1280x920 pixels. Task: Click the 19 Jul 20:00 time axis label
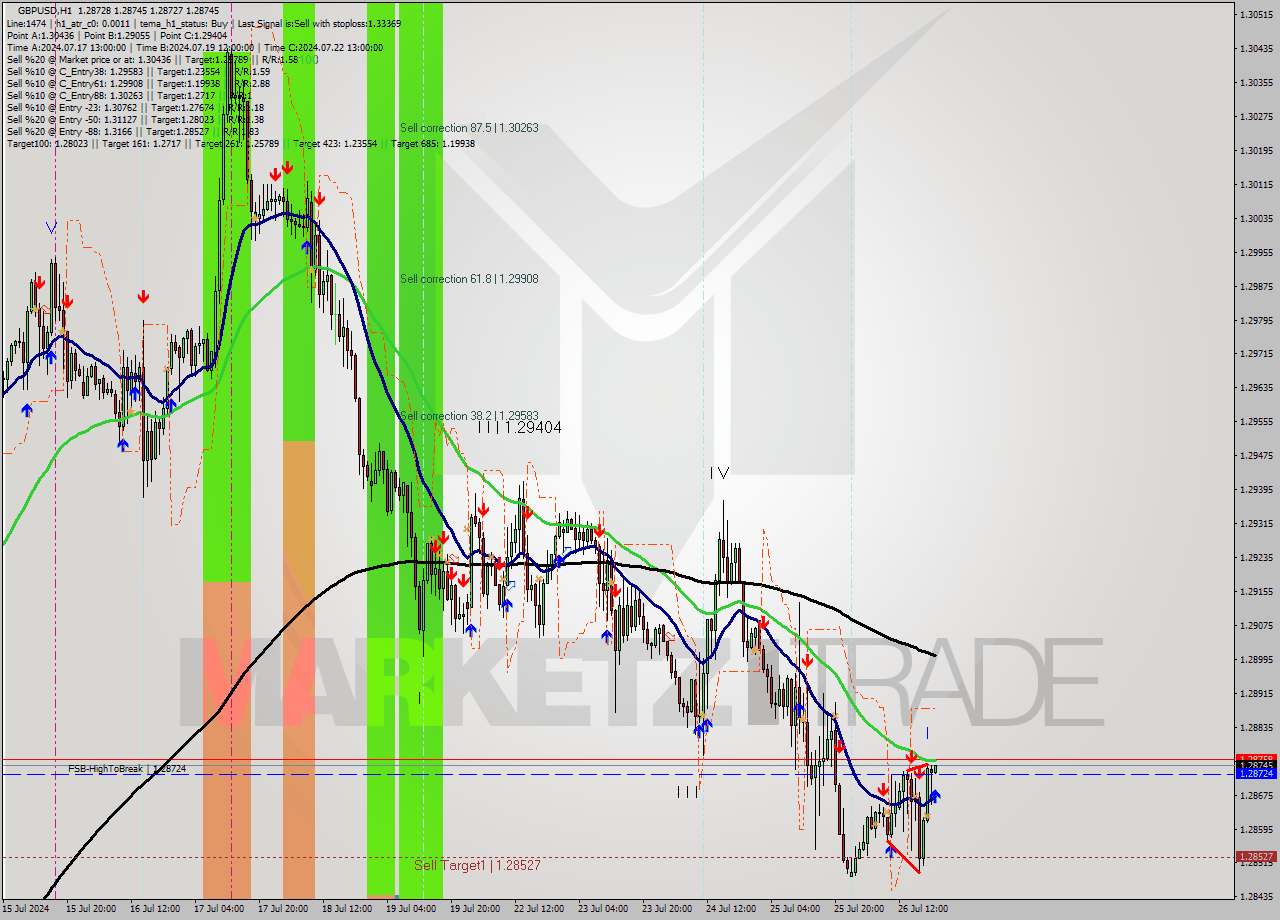(x=475, y=909)
